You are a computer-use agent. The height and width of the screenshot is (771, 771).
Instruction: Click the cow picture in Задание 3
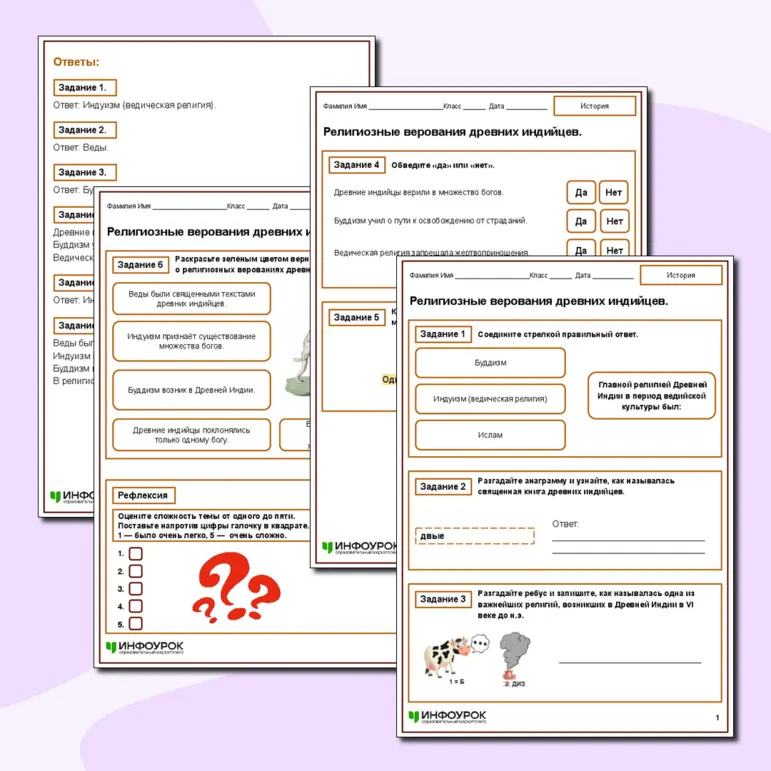446,656
